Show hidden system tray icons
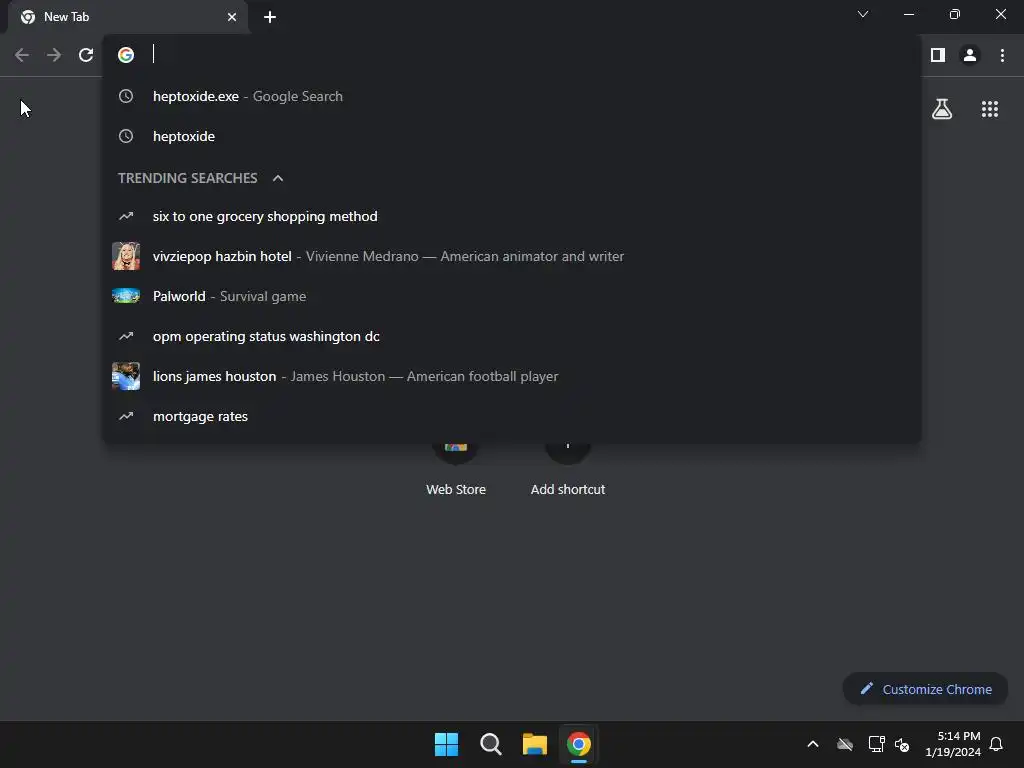 pos(813,744)
